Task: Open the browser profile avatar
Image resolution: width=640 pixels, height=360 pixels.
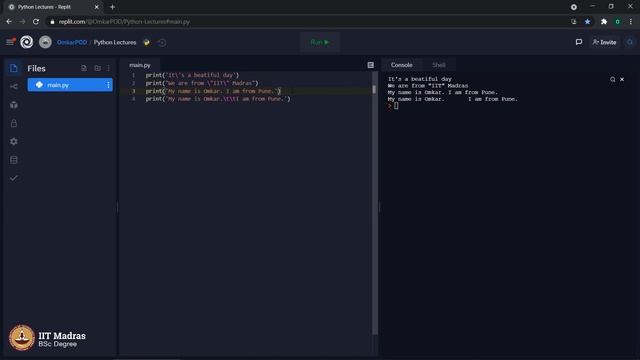Action: point(617,22)
